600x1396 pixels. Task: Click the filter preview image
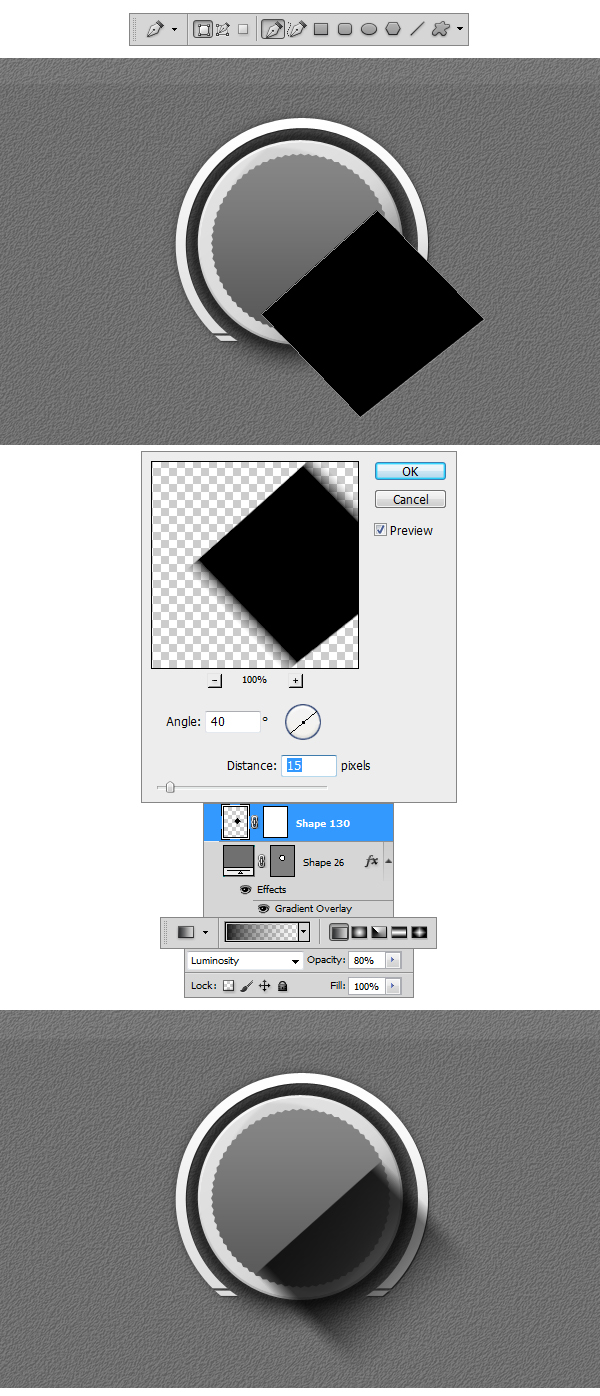click(254, 564)
